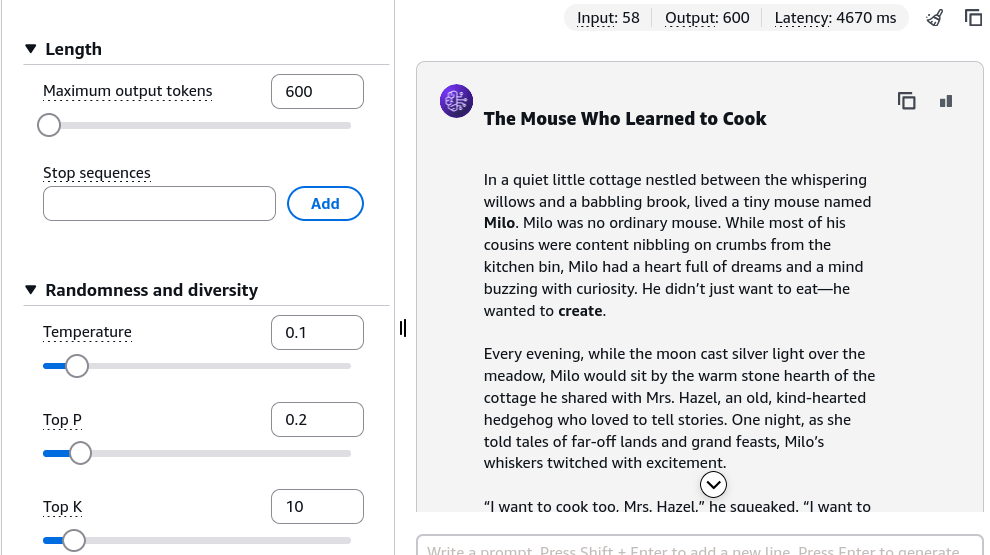Click the Top P value field

318,419
